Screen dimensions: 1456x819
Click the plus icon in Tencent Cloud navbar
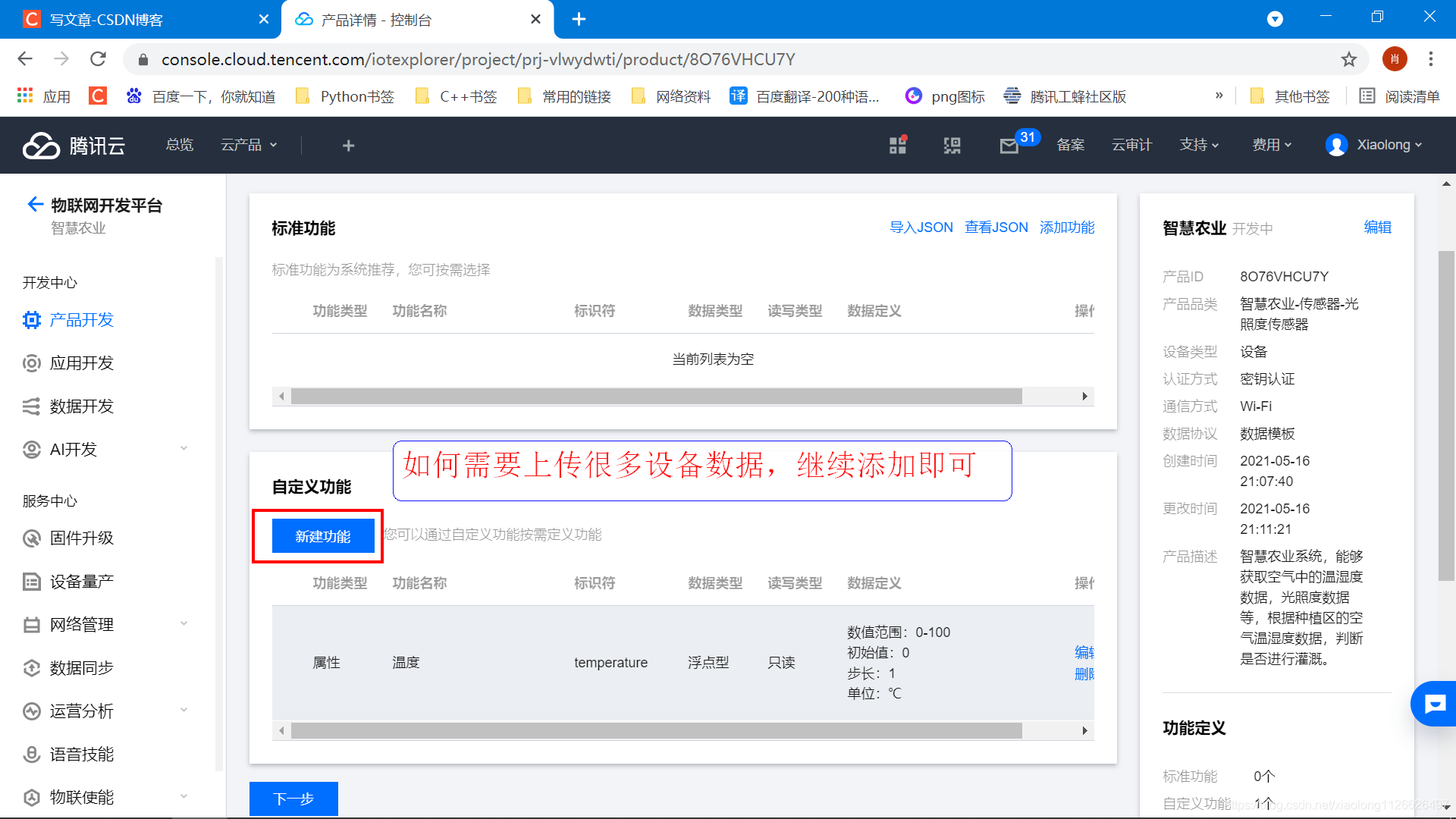348,146
